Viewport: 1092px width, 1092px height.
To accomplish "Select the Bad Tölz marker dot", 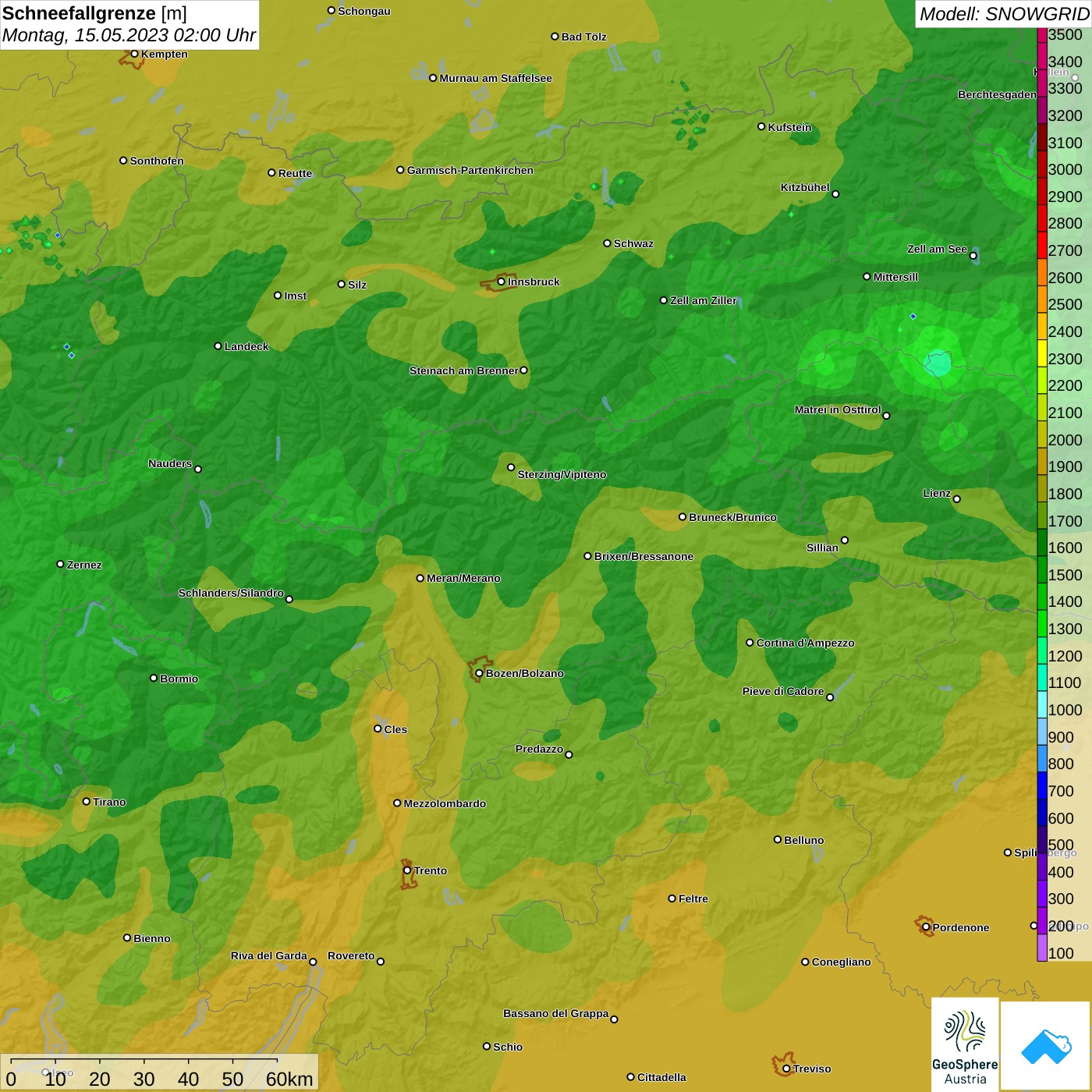I will (x=555, y=36).
